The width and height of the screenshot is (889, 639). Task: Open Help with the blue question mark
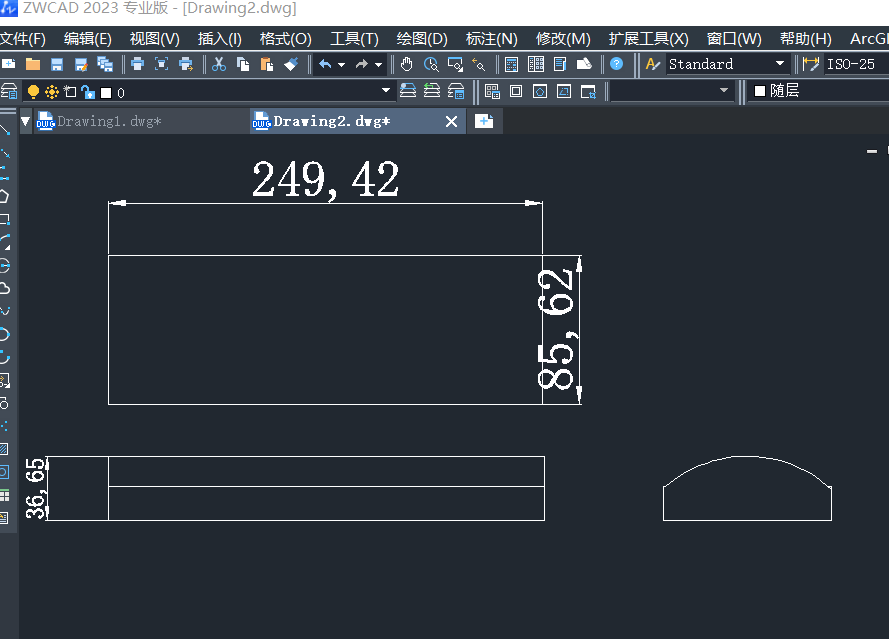click(616, 64)
